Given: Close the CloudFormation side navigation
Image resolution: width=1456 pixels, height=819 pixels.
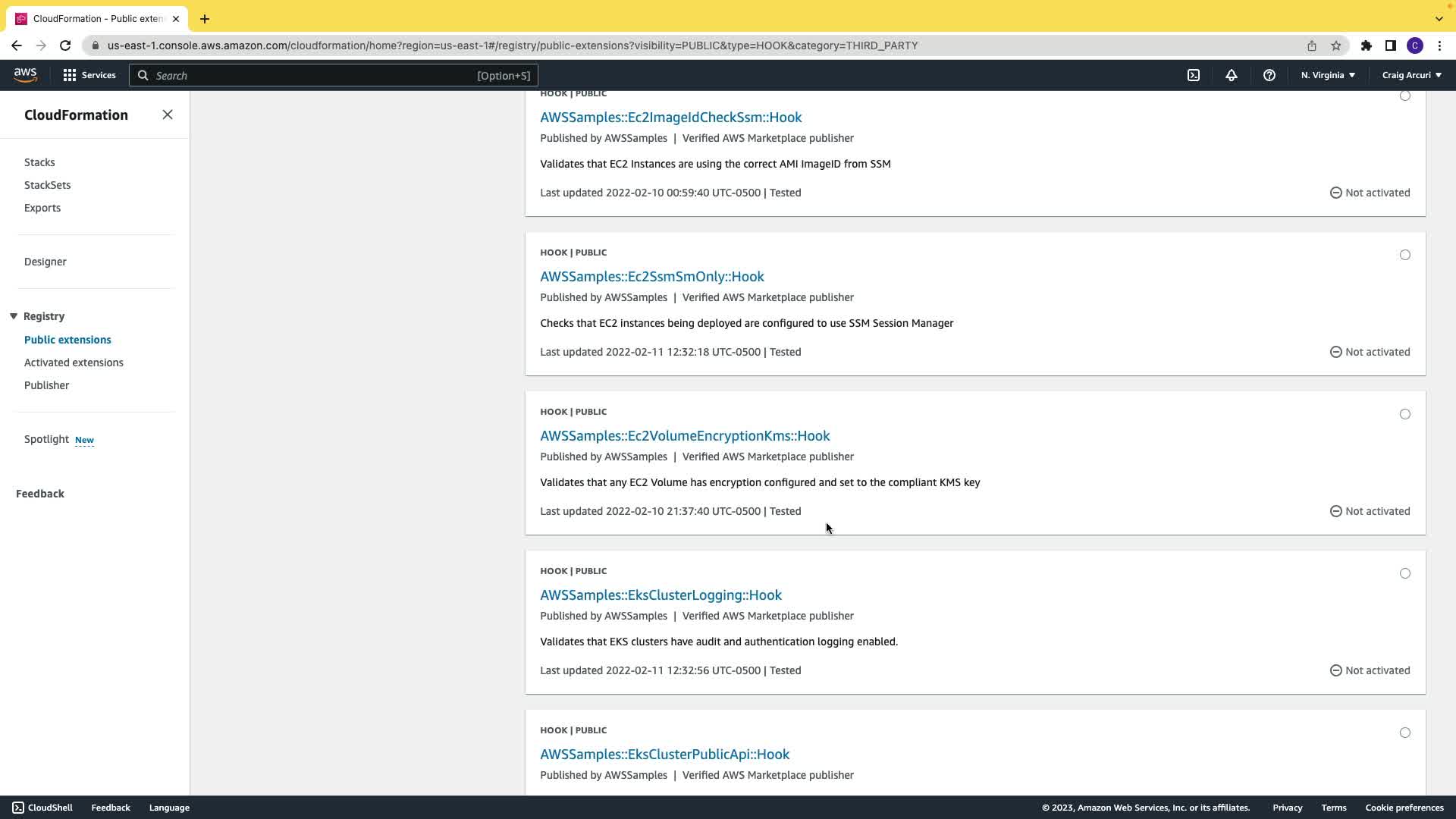Looking at the screenshot, I should pos(168,115).
